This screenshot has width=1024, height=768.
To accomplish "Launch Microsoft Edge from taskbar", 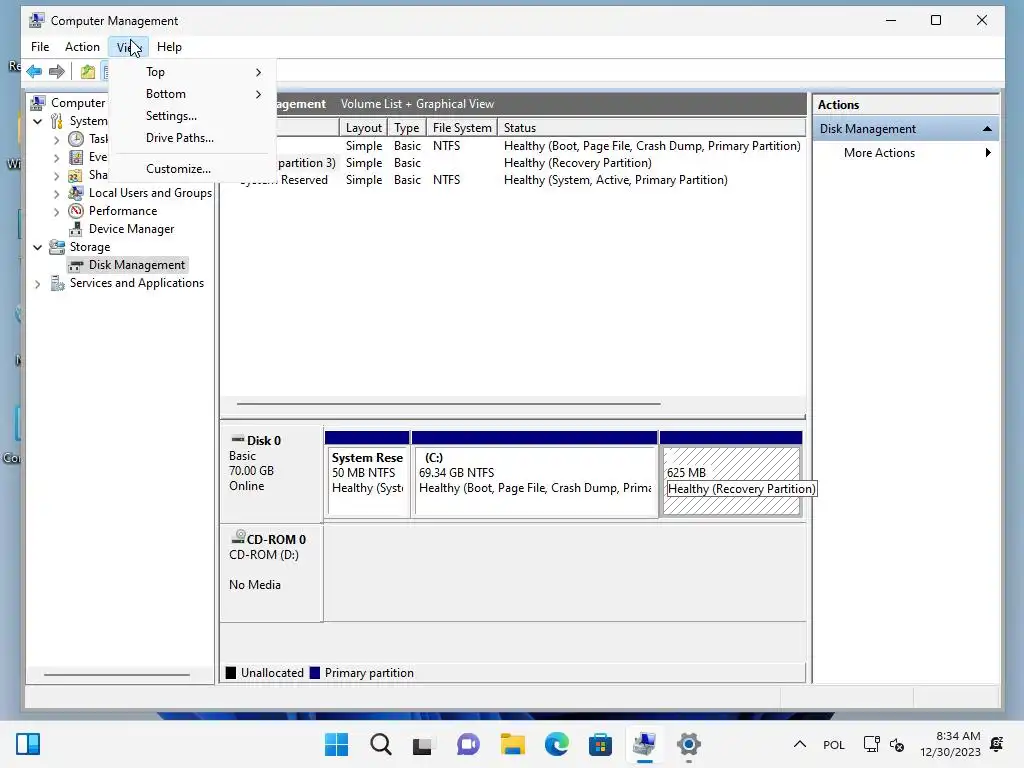I will point(556,744).
